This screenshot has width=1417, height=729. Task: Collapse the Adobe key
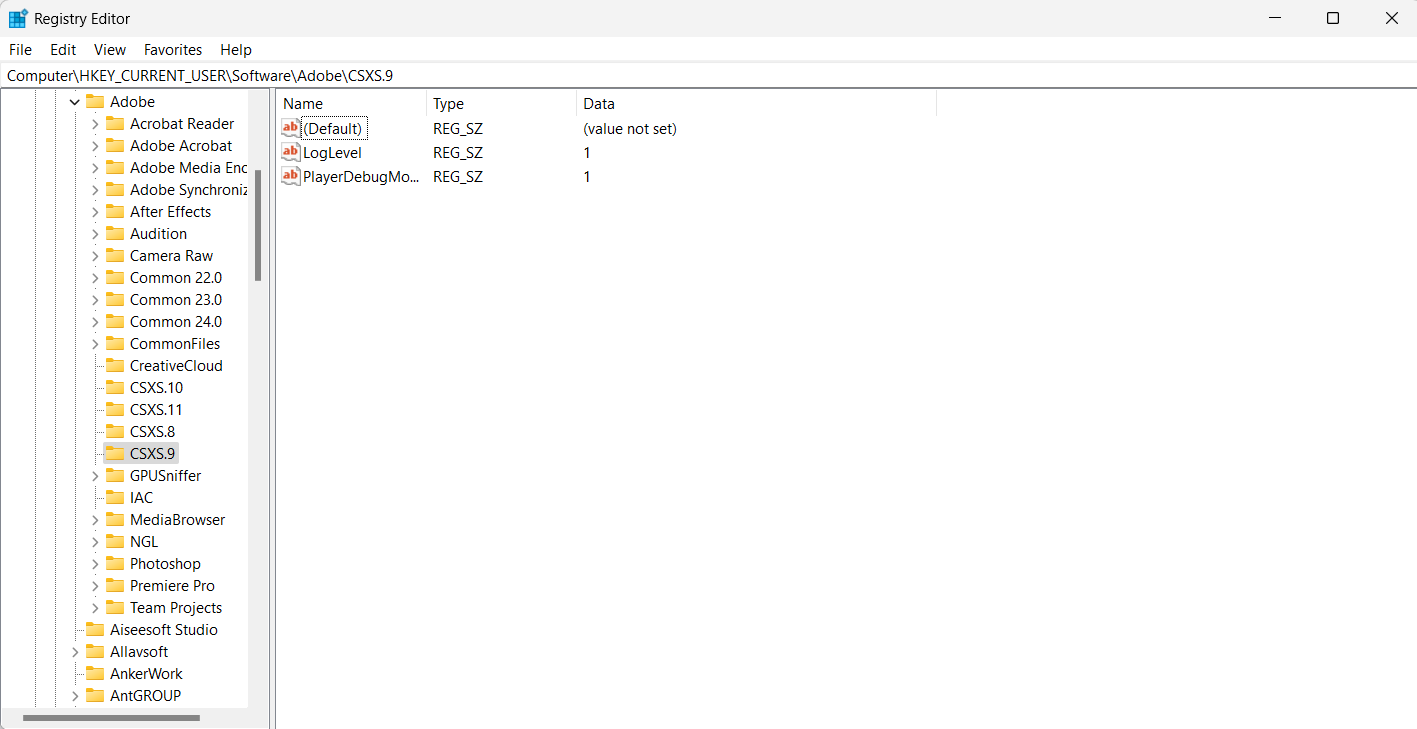pyautogui.click(x=75, y=102)
